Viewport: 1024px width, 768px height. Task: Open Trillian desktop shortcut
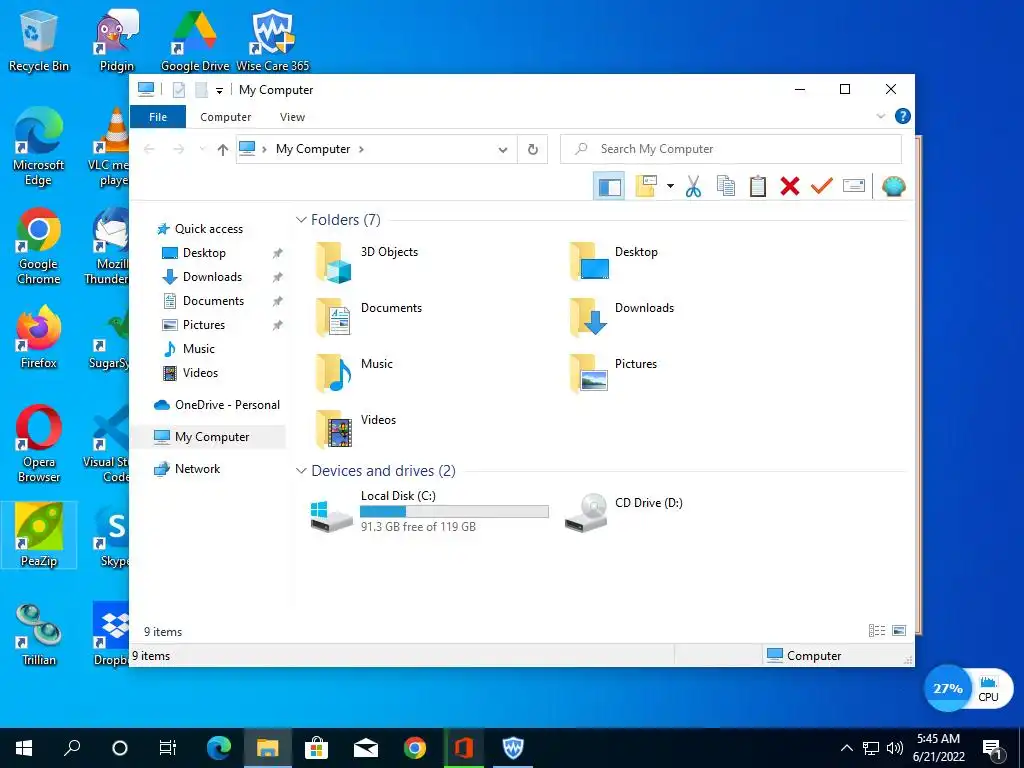[39, 634]
